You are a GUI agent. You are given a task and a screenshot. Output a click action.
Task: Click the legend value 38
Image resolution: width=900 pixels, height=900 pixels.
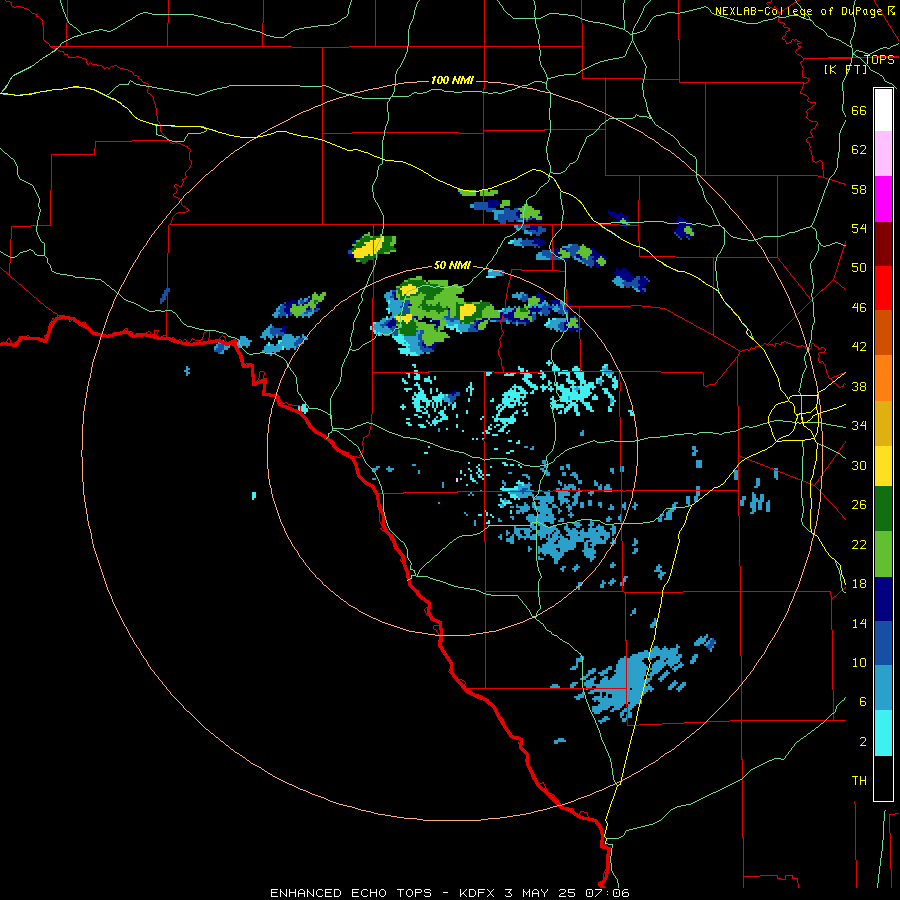click(859, 386)
